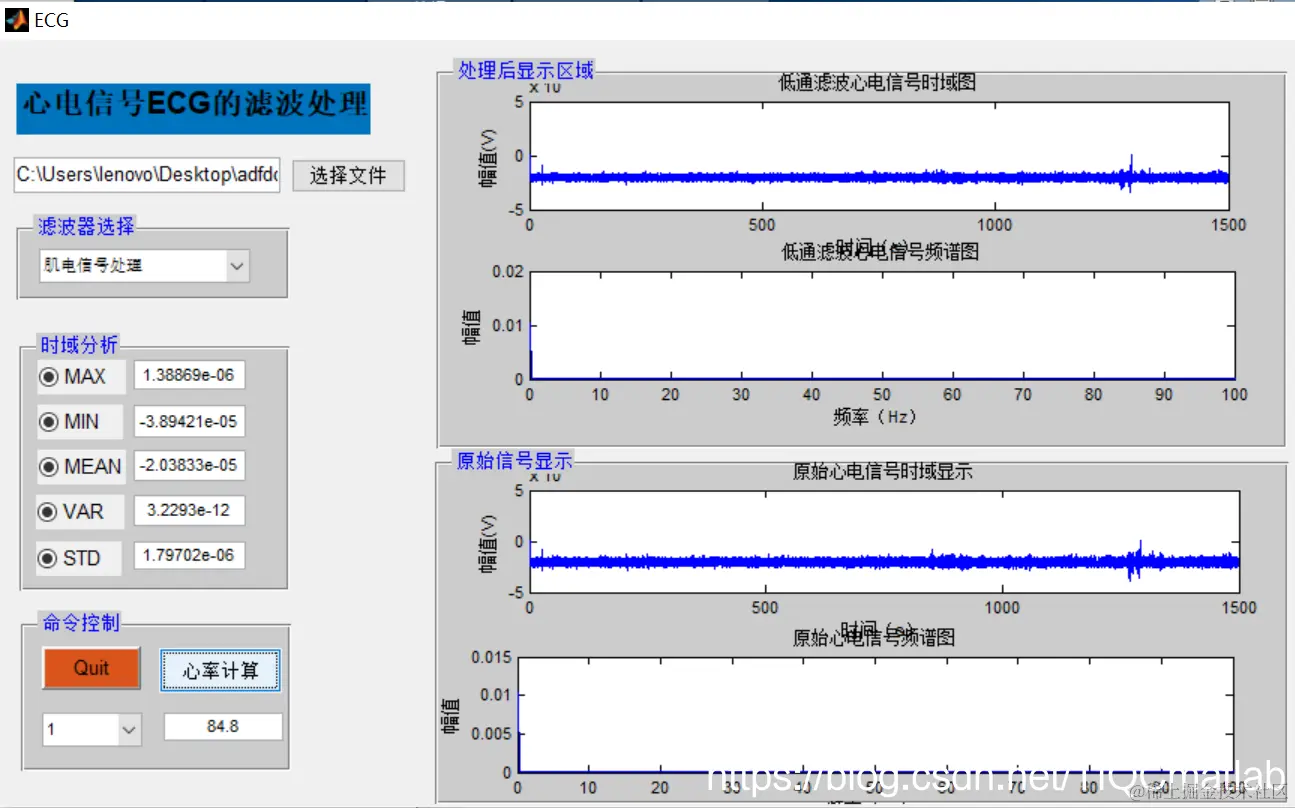Viewport: 1295px width, 808px height.
Task: Click inside the original ECG time-domain plot
Action: point(883,541)
